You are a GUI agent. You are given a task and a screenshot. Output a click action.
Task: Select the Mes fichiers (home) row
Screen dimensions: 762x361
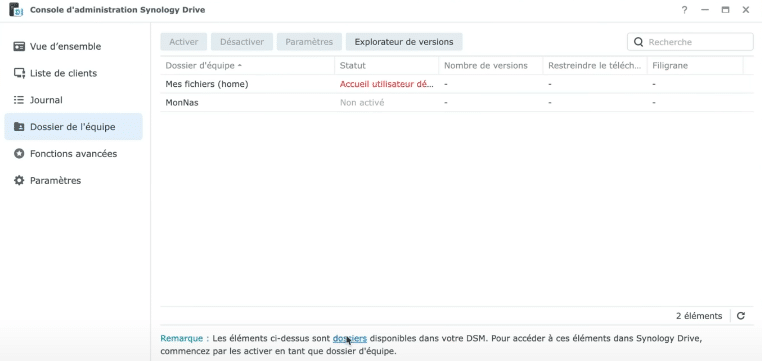(457, 84)
